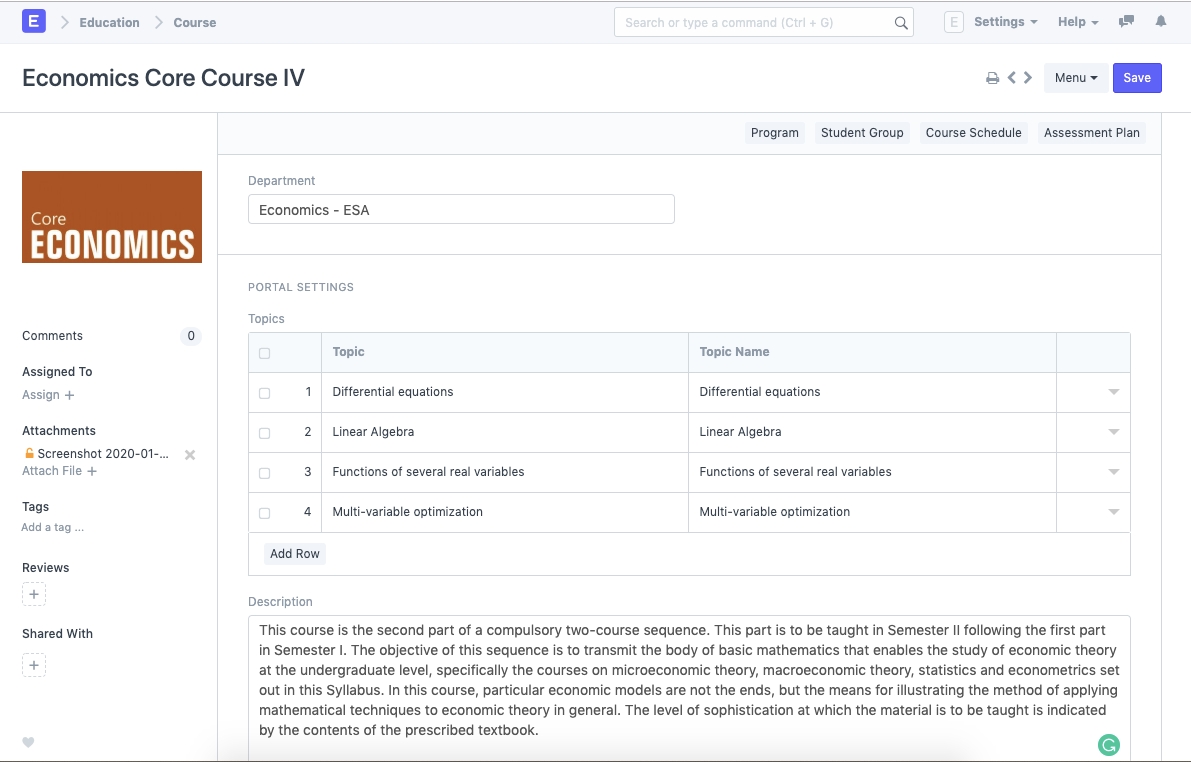Go to previous record arrow
This screenshot has width=1191, height=762.
(x=1012, y=78)
